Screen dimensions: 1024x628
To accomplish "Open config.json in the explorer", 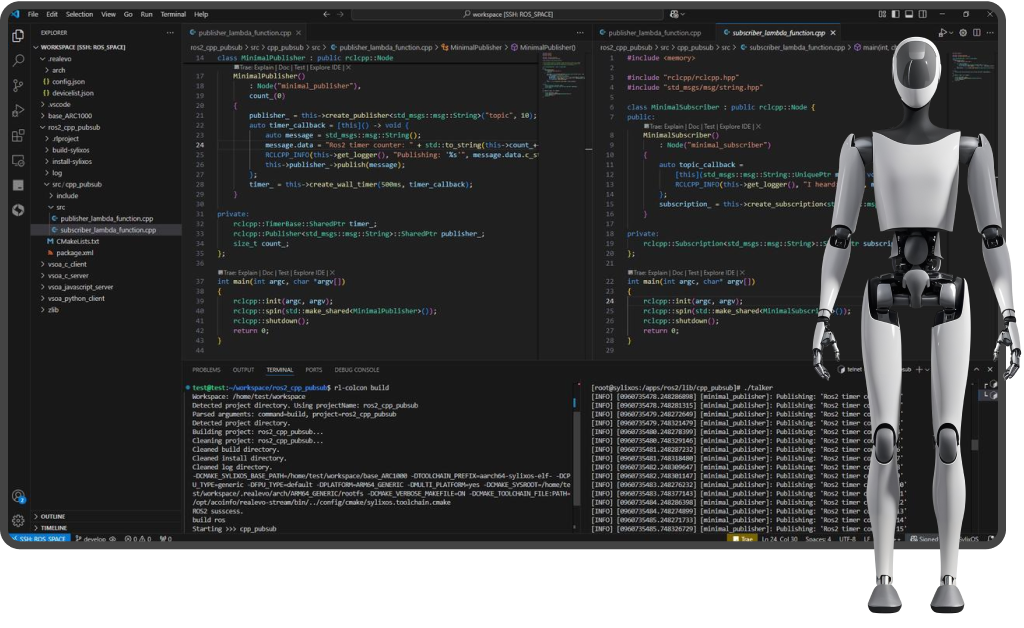I will [x=68, y=82].
